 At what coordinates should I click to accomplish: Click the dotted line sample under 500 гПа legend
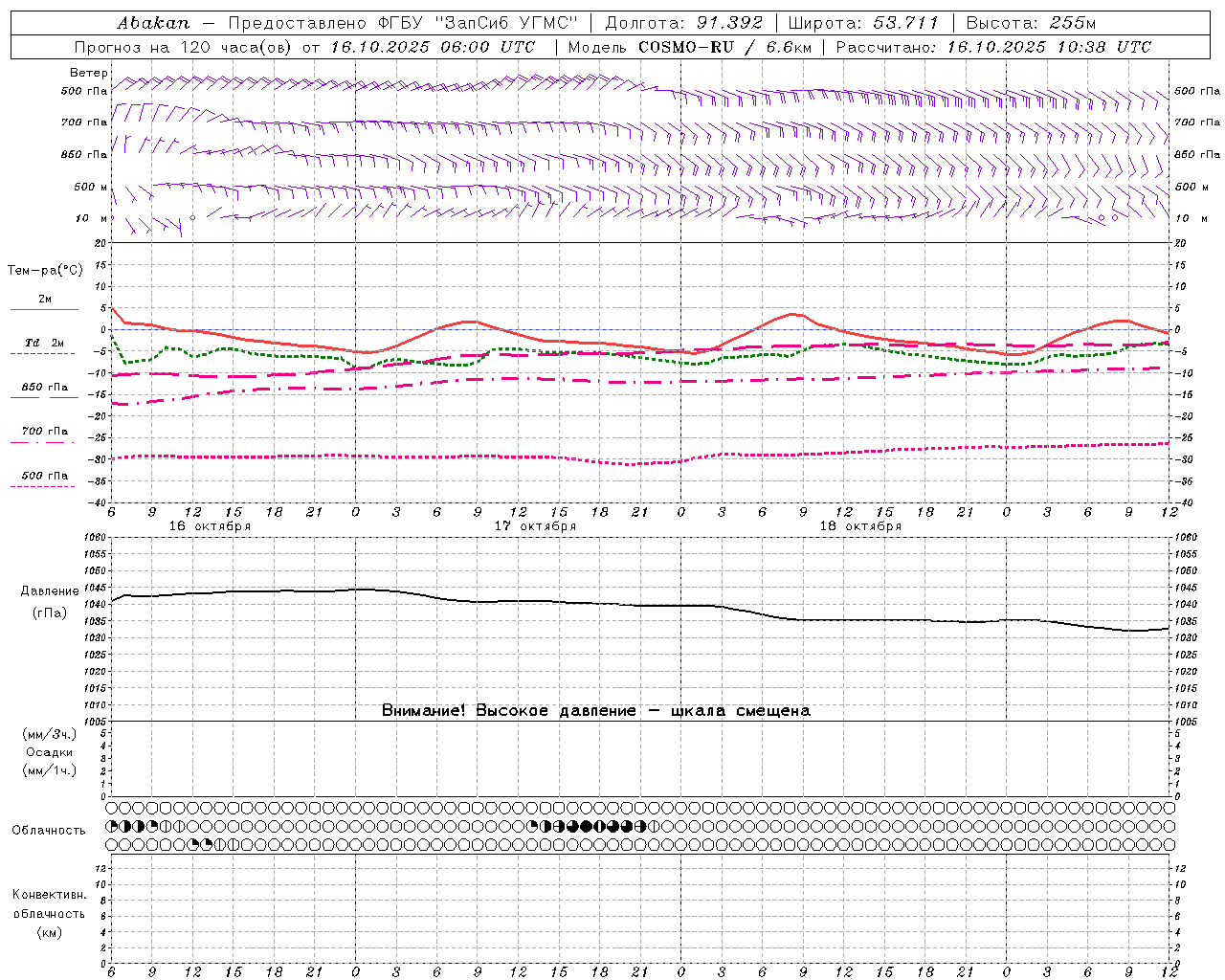tap(44, 486)
